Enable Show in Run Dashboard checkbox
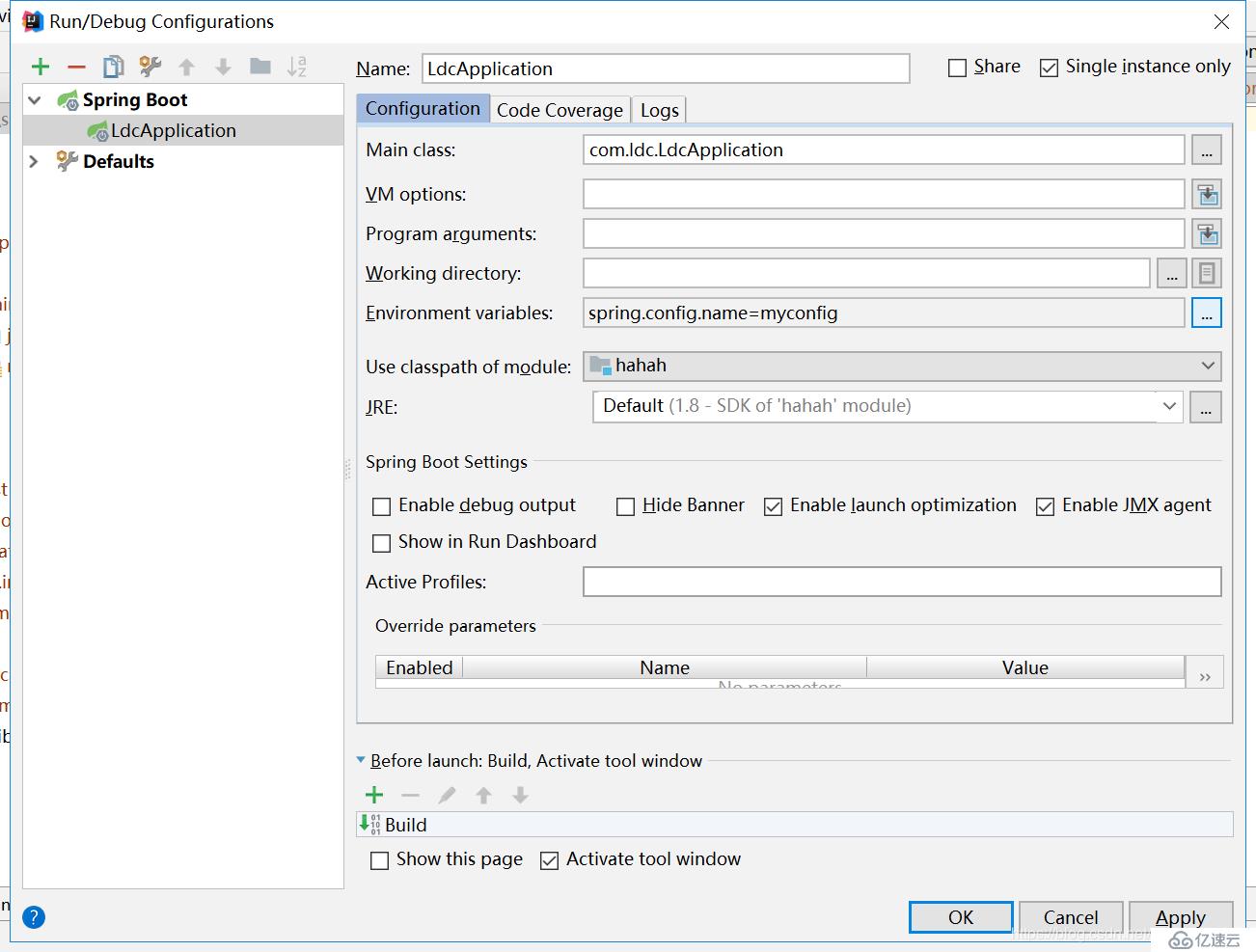The height and width of the screenshot is (952, 1256). [x=382, y=543]
